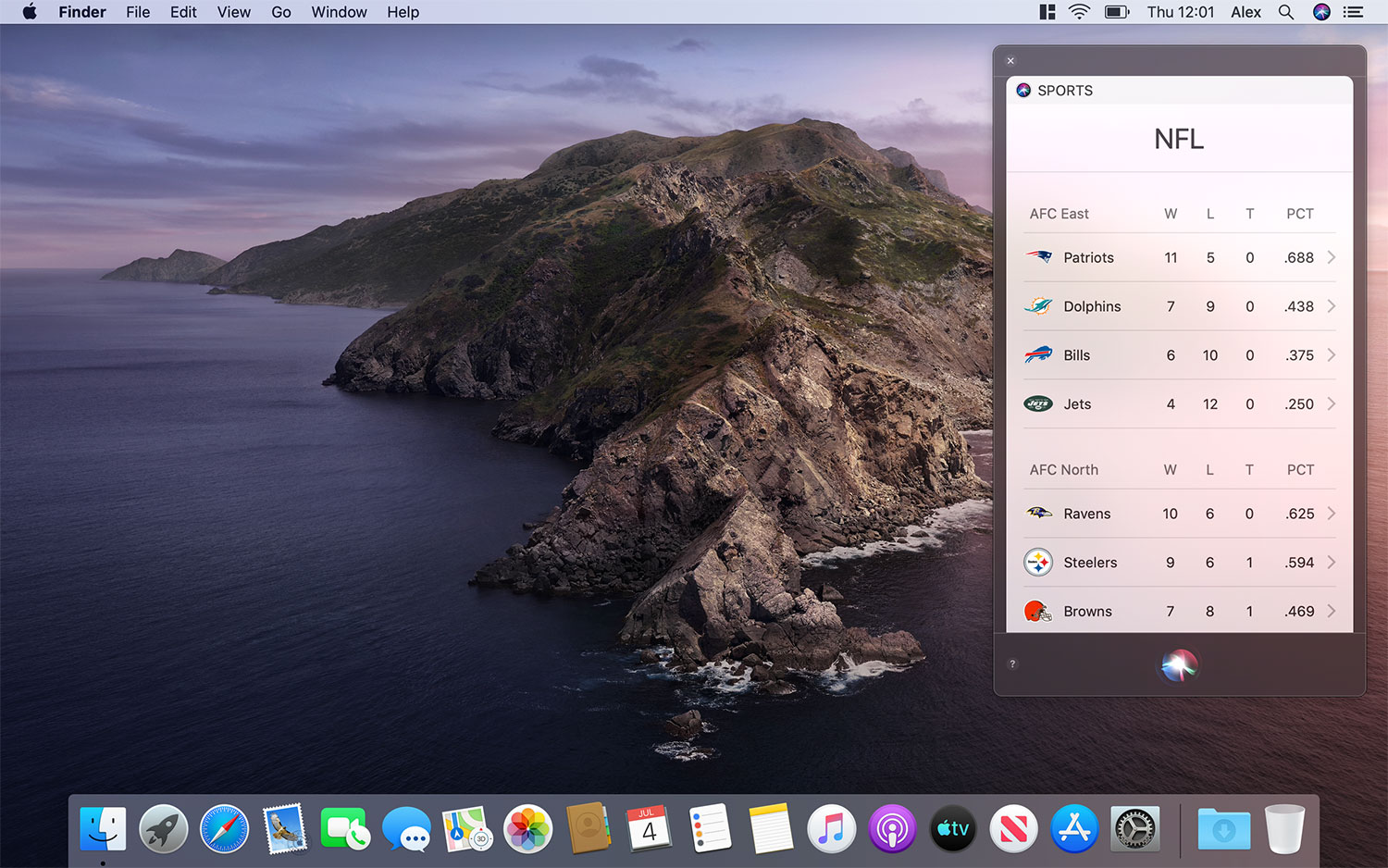
Task: Expand the Jets row details
Action: 1331,403
